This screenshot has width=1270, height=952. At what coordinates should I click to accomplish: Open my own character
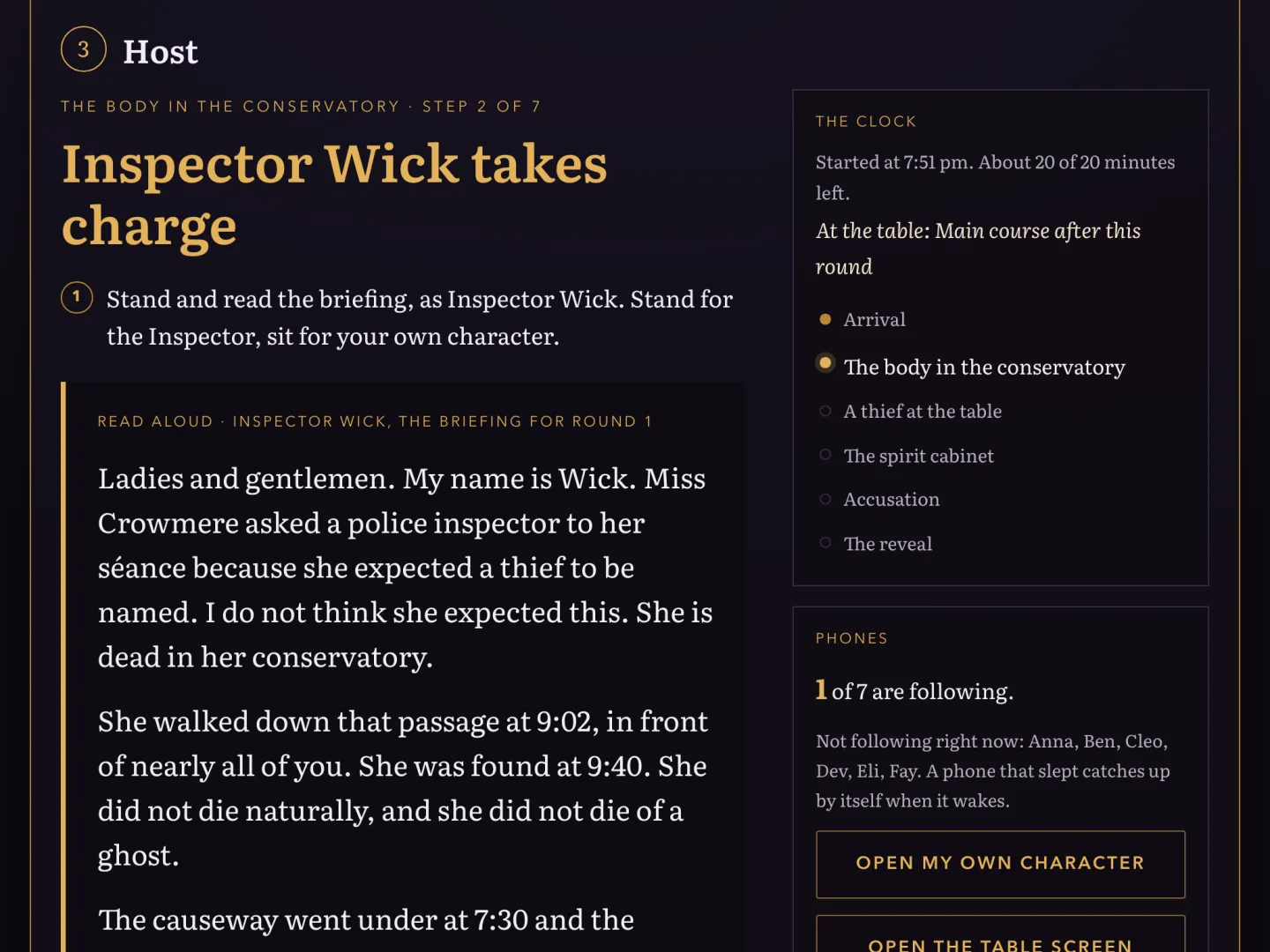point(1000,864)
